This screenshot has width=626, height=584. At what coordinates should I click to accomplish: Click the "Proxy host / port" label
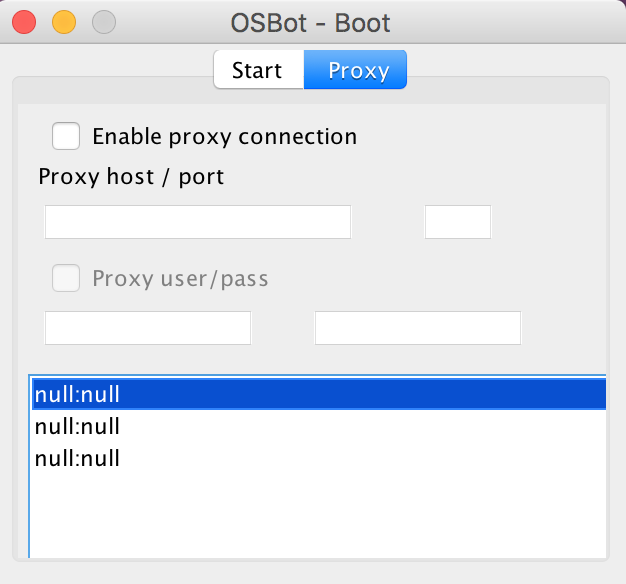click(x=131, y=177)
